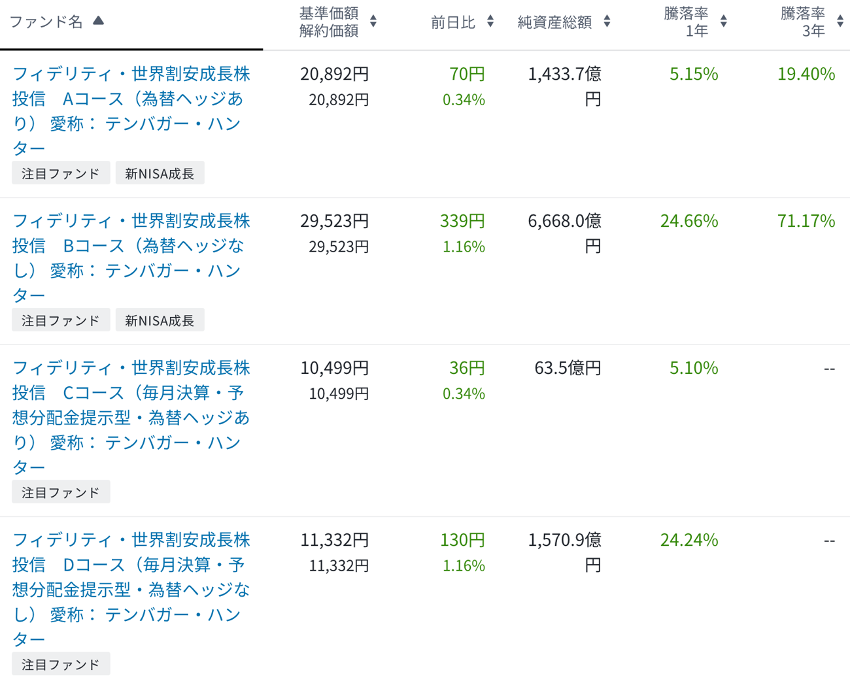Click 注目ファンド tag under Dコース
The image size is (850, 686).
pos(61,664)
